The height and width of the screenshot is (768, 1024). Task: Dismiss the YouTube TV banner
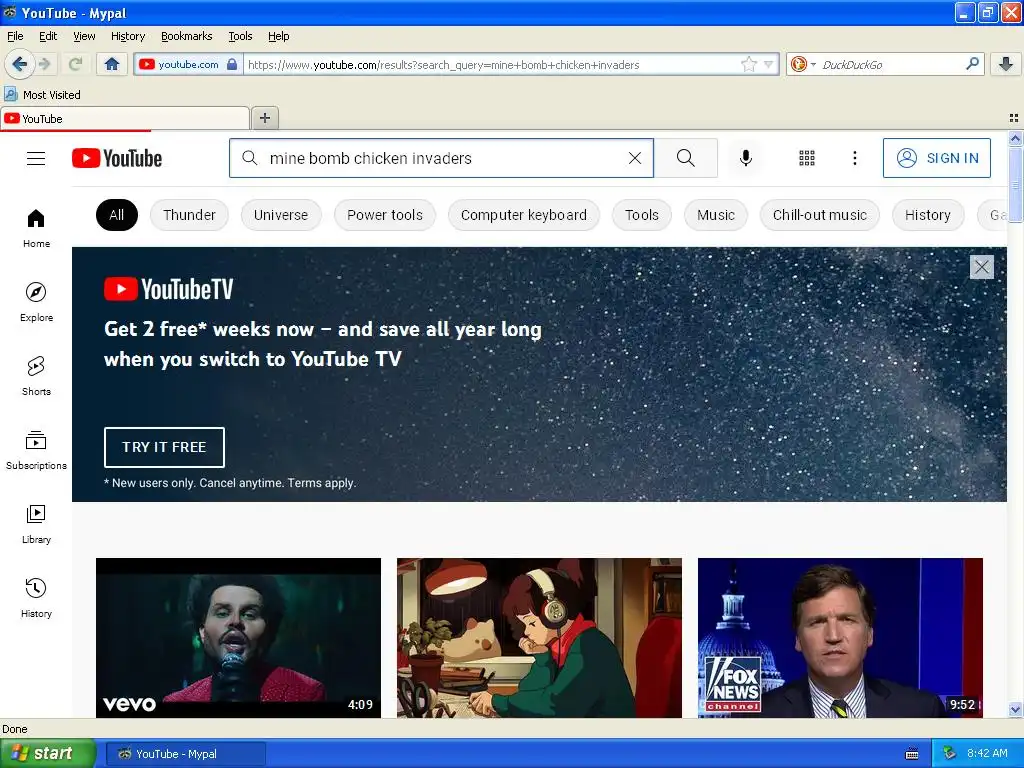click(982, 267)
